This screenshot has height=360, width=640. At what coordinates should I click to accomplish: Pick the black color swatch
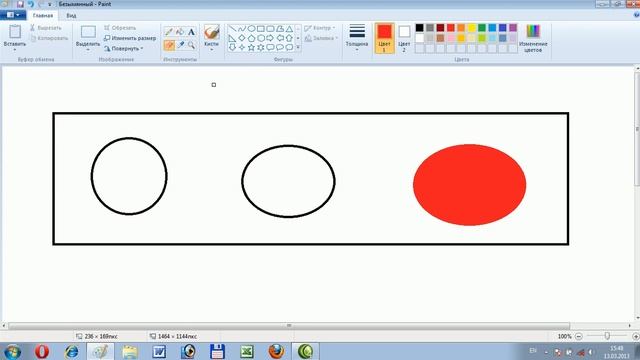[x=419, y=28]
